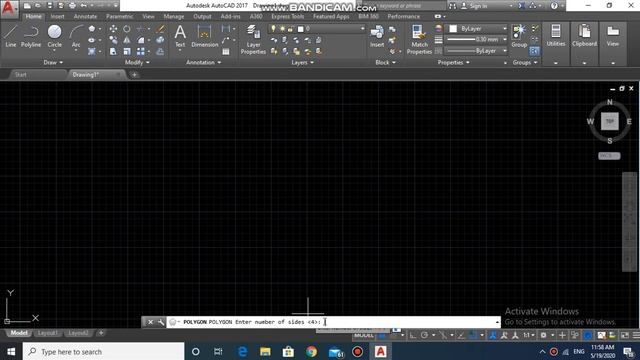
Task: Select the Dimension tool
Action: [x=204, y=36]
